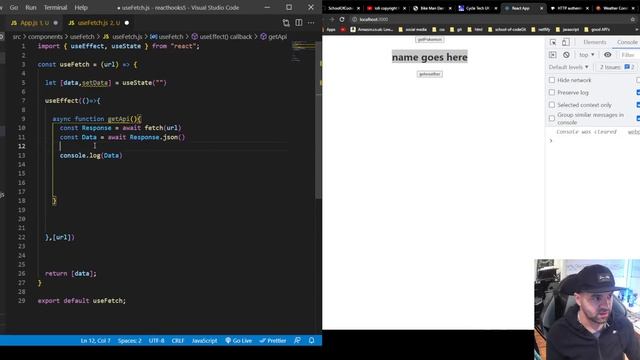Click the site info icon beside localhost
Image resolution: width=640 pixels, height=360 pixels.
pos(354,19)
